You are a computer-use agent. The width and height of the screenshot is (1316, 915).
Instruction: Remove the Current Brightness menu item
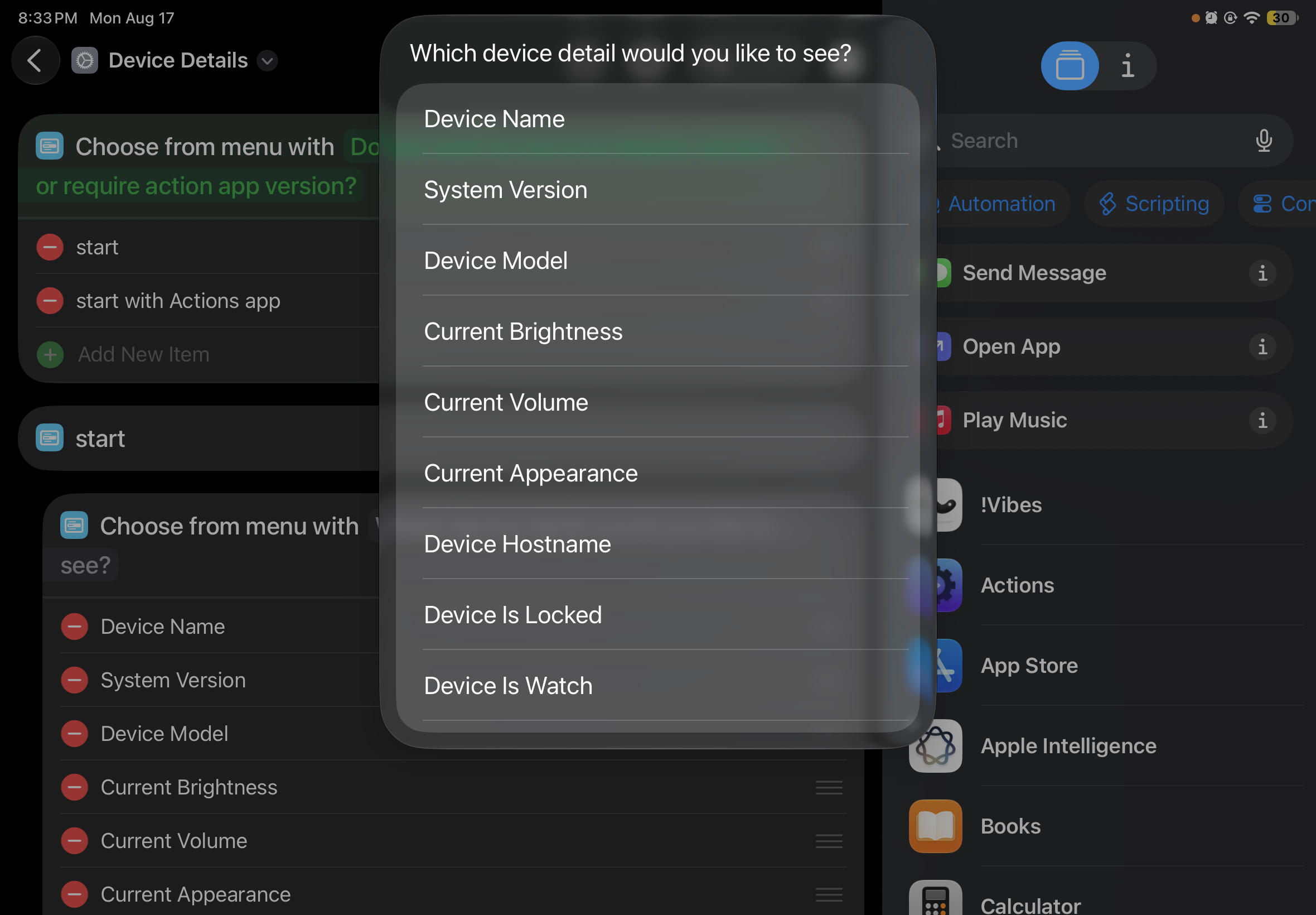[x=75, y=787]
